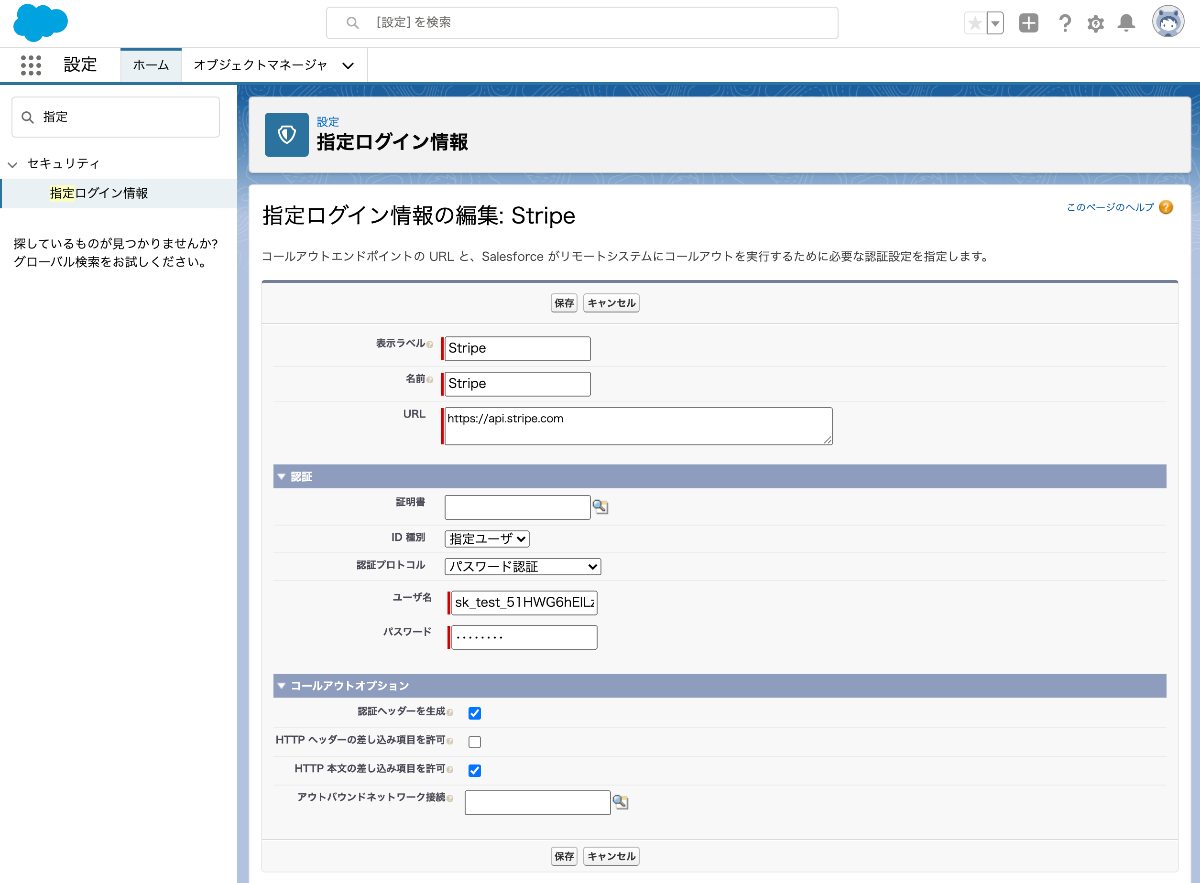This screenshot has width=1200, height=883.
Task: Focus the アウトバウンドネットワーク接続 input field
Action: (x=538, y=802)
